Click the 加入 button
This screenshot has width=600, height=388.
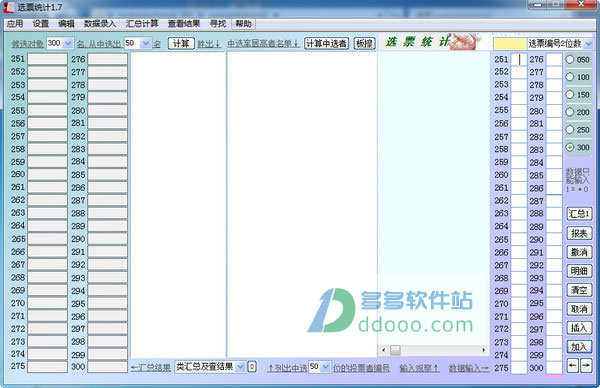[579, 347]
